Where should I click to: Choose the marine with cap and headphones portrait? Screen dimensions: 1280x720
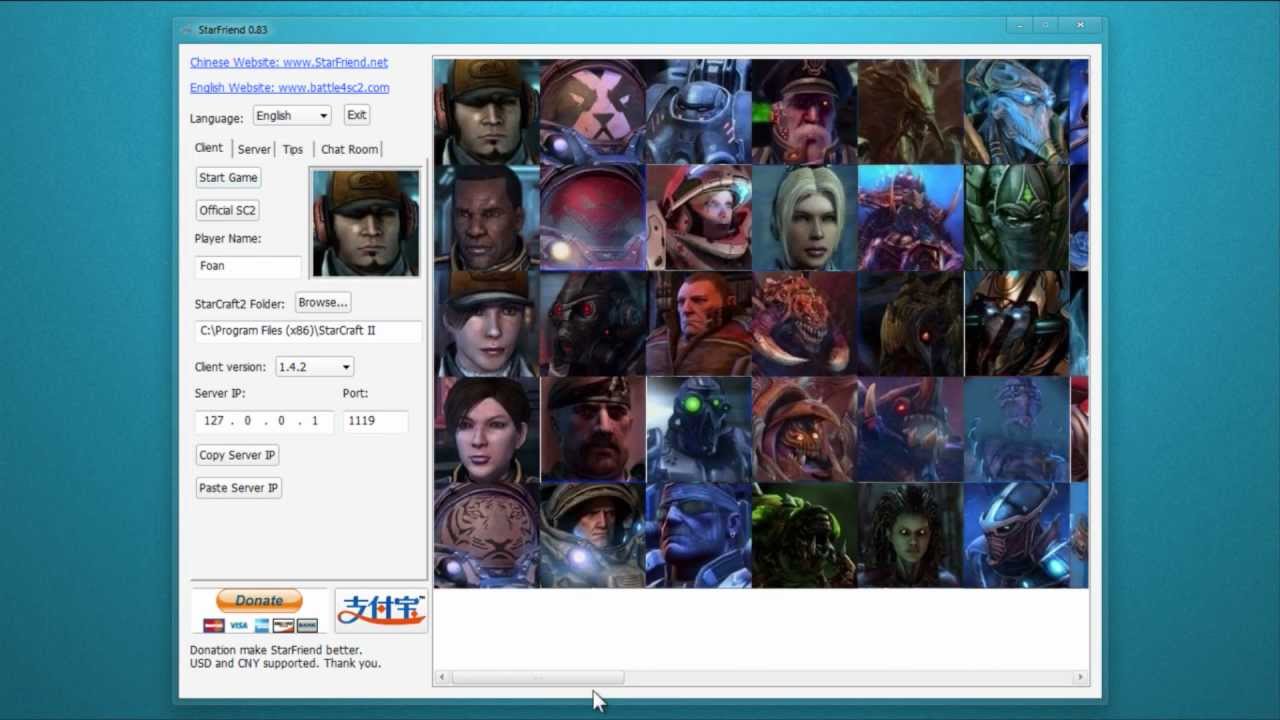pos(486,111)
